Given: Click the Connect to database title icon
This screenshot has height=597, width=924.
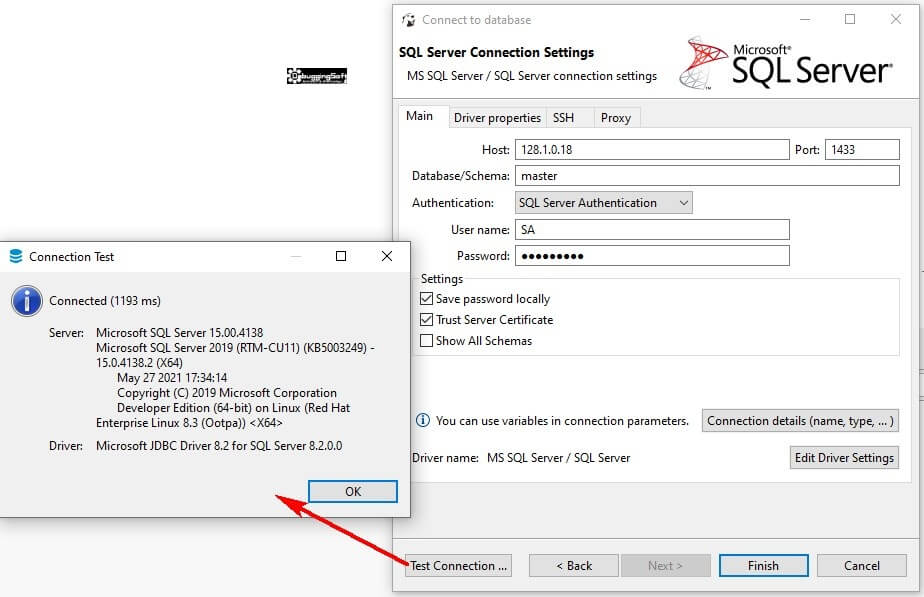Looking at the screenshot, I should [x=408, y=20].
